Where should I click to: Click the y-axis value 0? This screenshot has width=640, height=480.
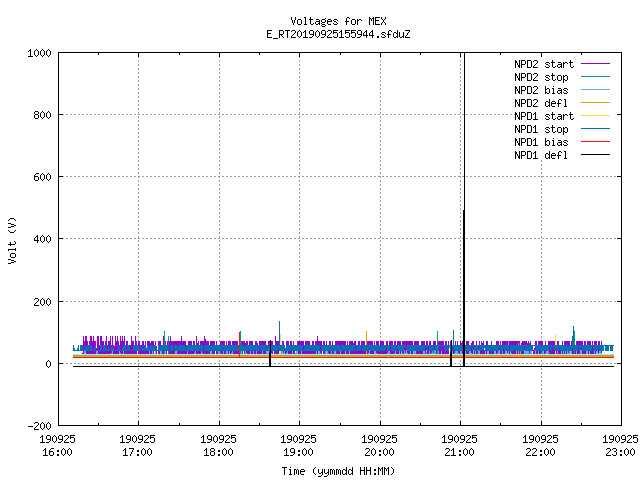[49, 364]
